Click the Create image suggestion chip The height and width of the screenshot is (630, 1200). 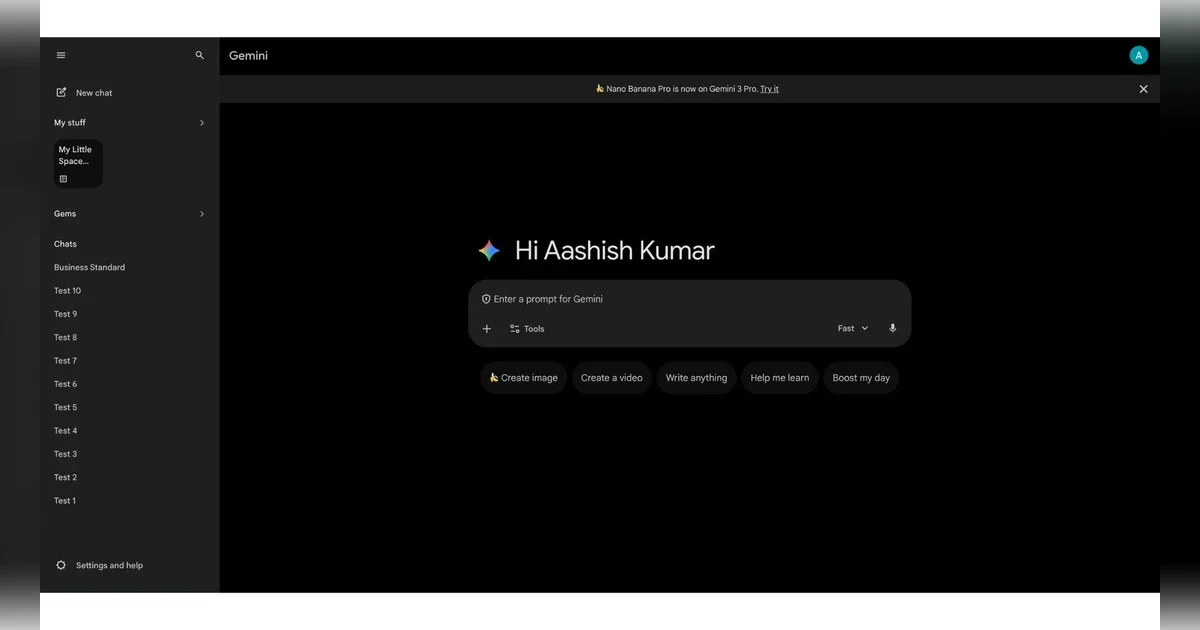(523, 377)
